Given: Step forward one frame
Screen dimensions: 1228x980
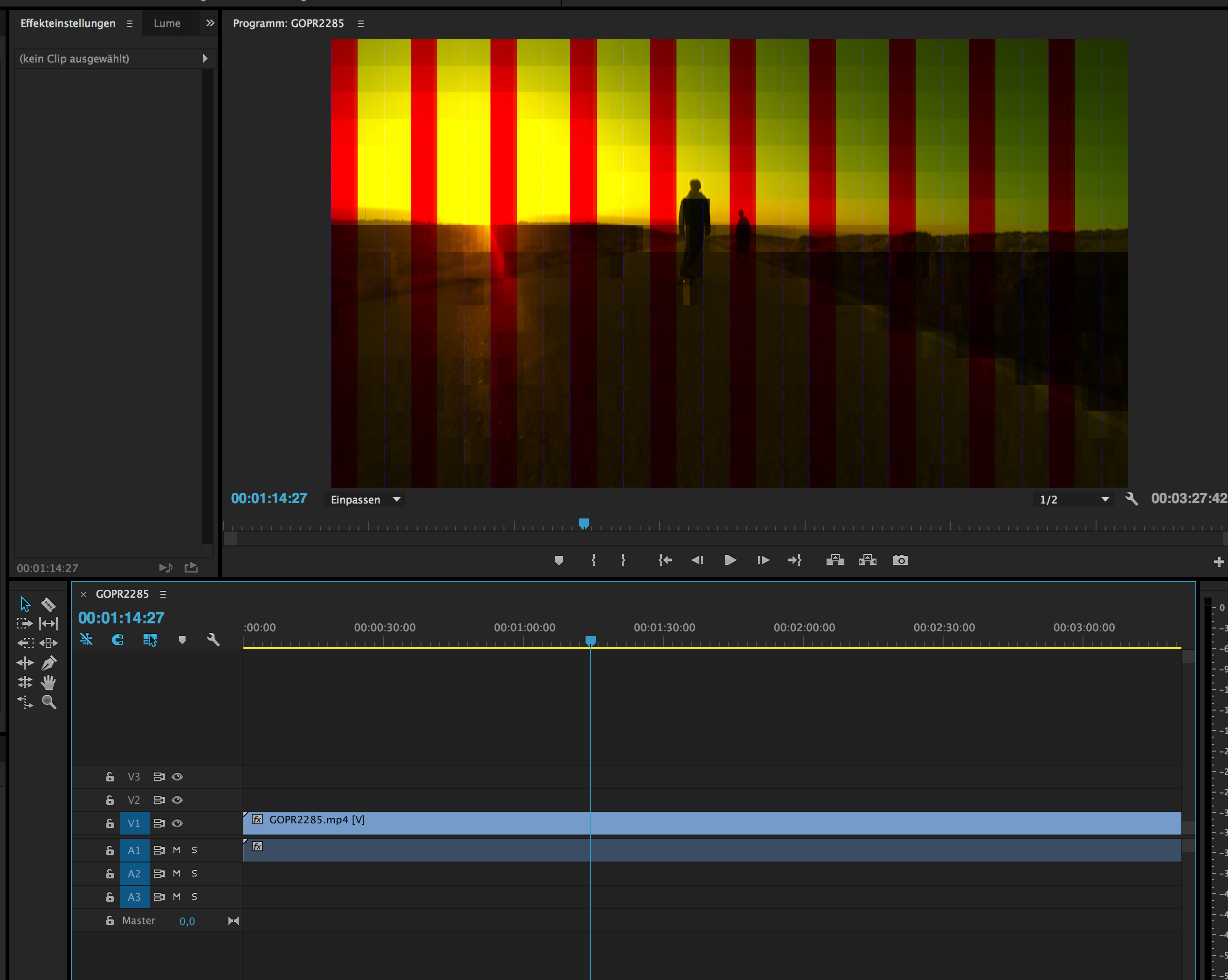Looking at the screenshot, I should point(763,560).
